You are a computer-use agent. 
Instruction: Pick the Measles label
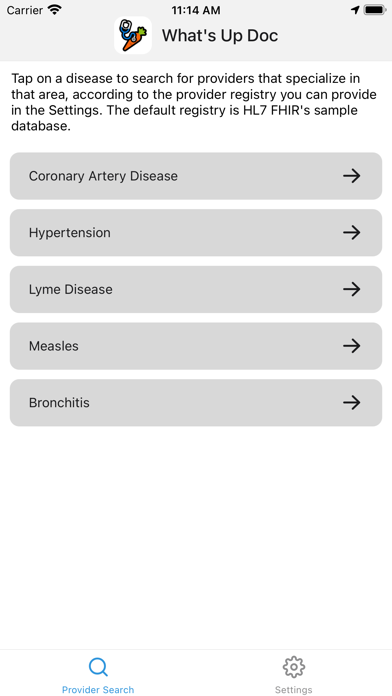tap(54, 346)
